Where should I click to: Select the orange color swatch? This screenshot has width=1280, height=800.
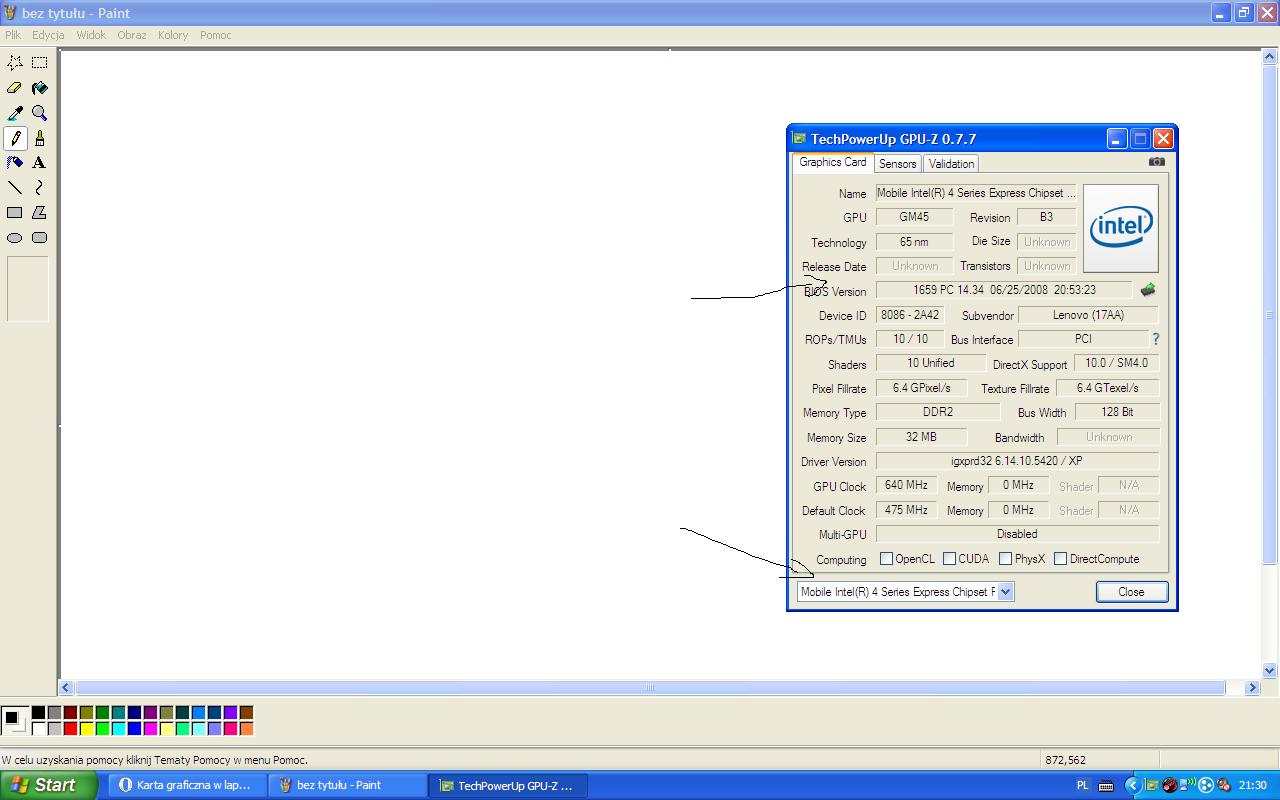[x=246, y=728]
